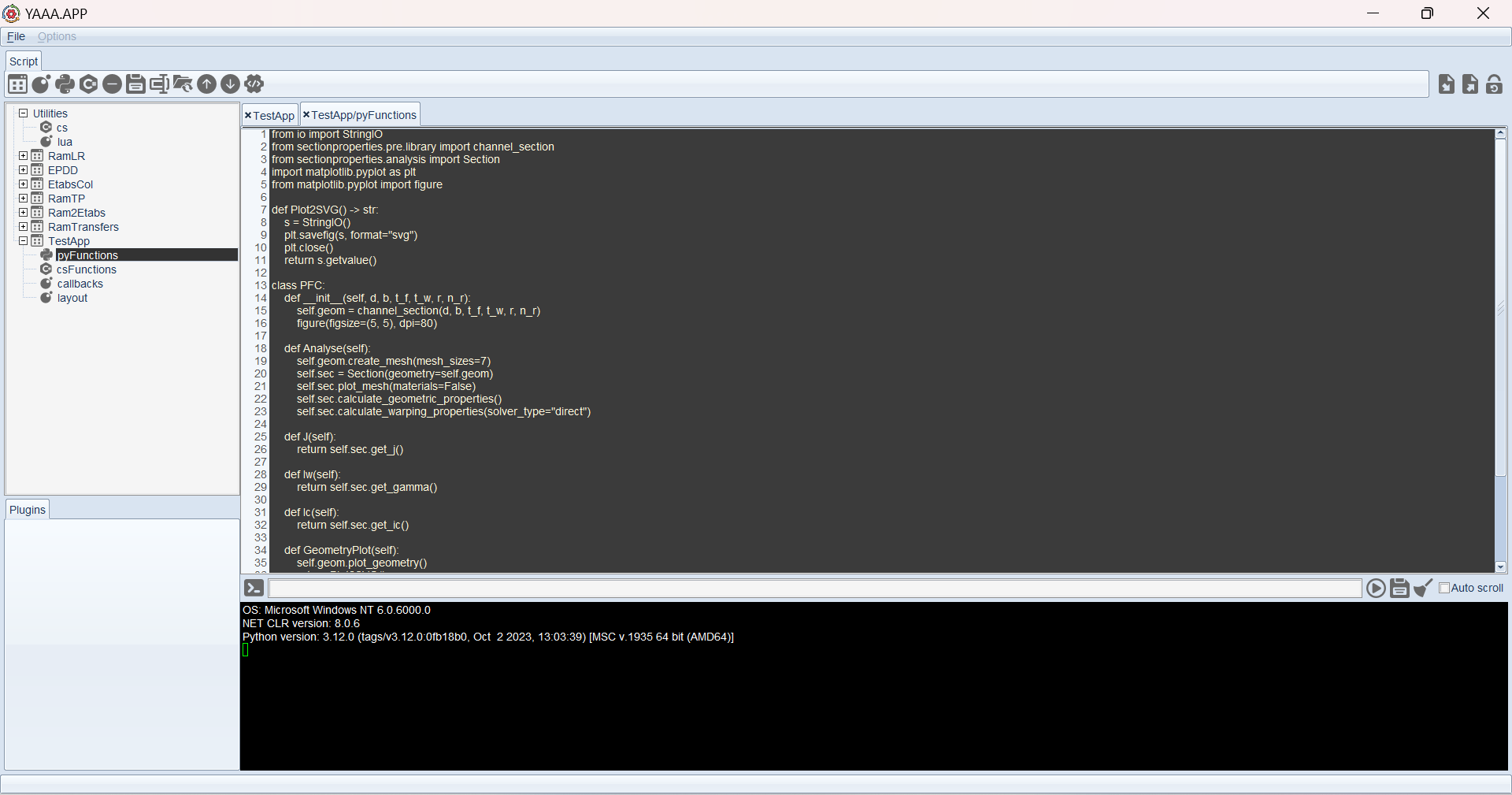Image resolution: width=1512 pixels, height=795 pixels.
Task: Click the export file icon at top right
Action: [x=1470, y=84]
